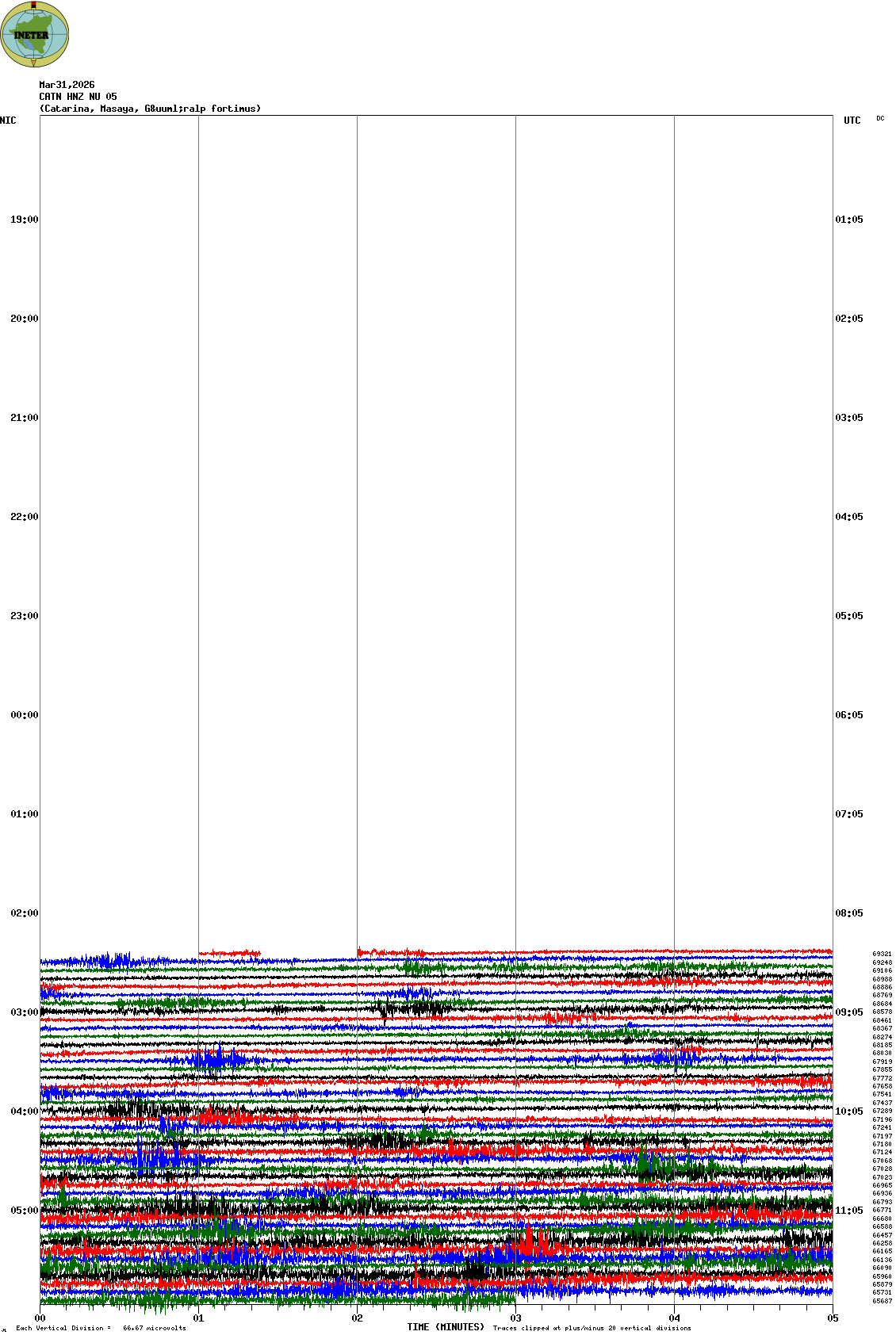
Task: Click the 03:00 NIC time label
Action: pyautogui.click(x=24, y=1012)
